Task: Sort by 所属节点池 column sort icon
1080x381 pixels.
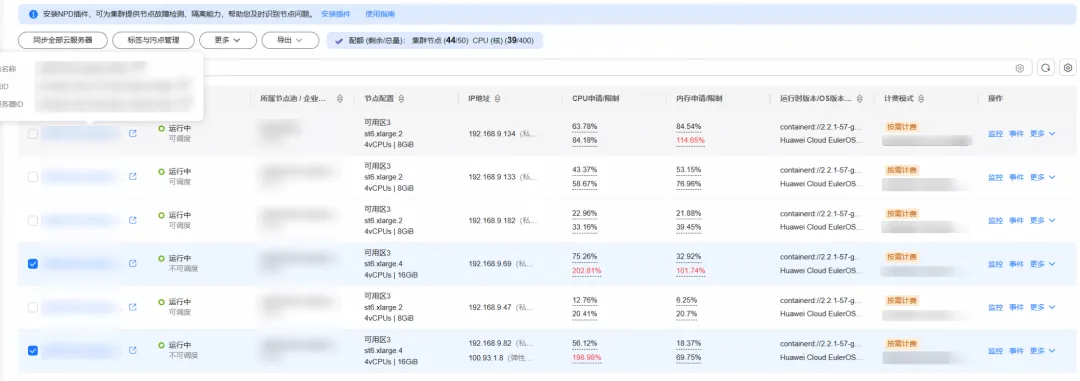Action: click(x=340, y=99)
